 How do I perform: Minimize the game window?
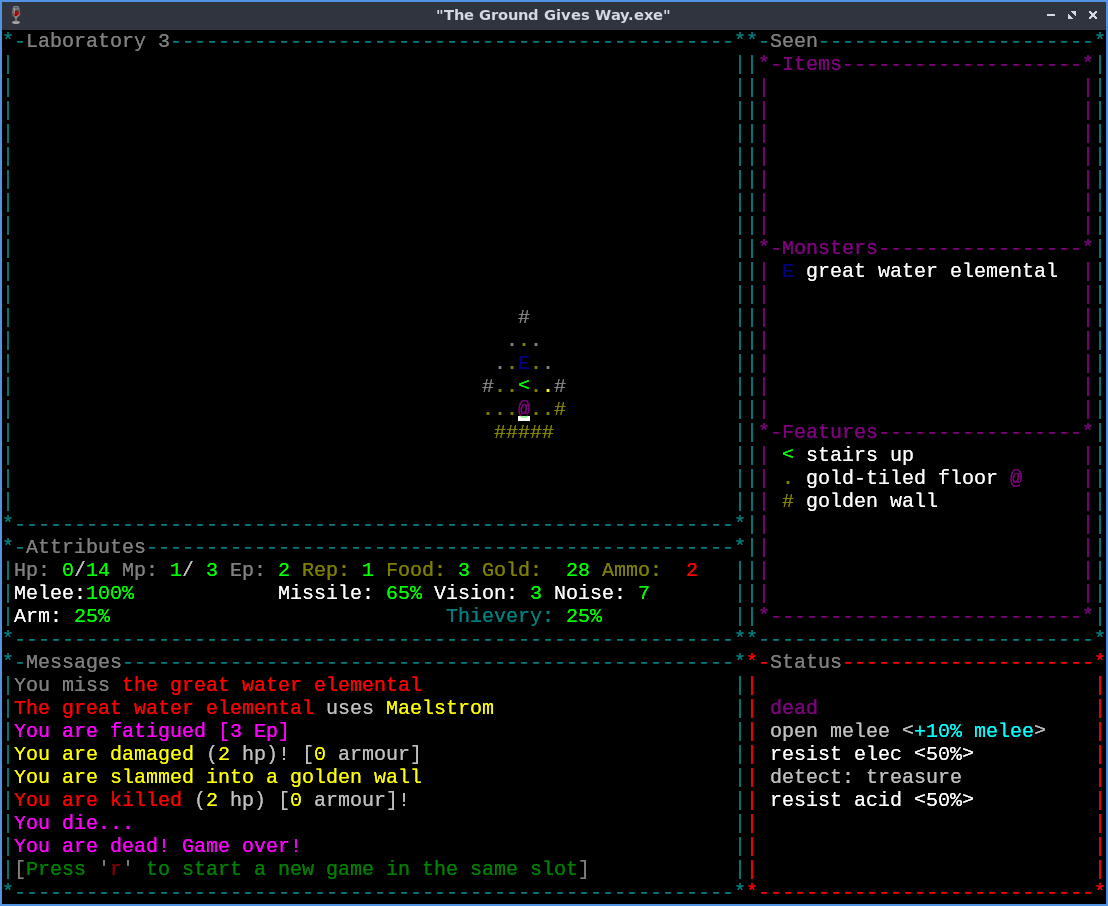(x=1051, y=15)
